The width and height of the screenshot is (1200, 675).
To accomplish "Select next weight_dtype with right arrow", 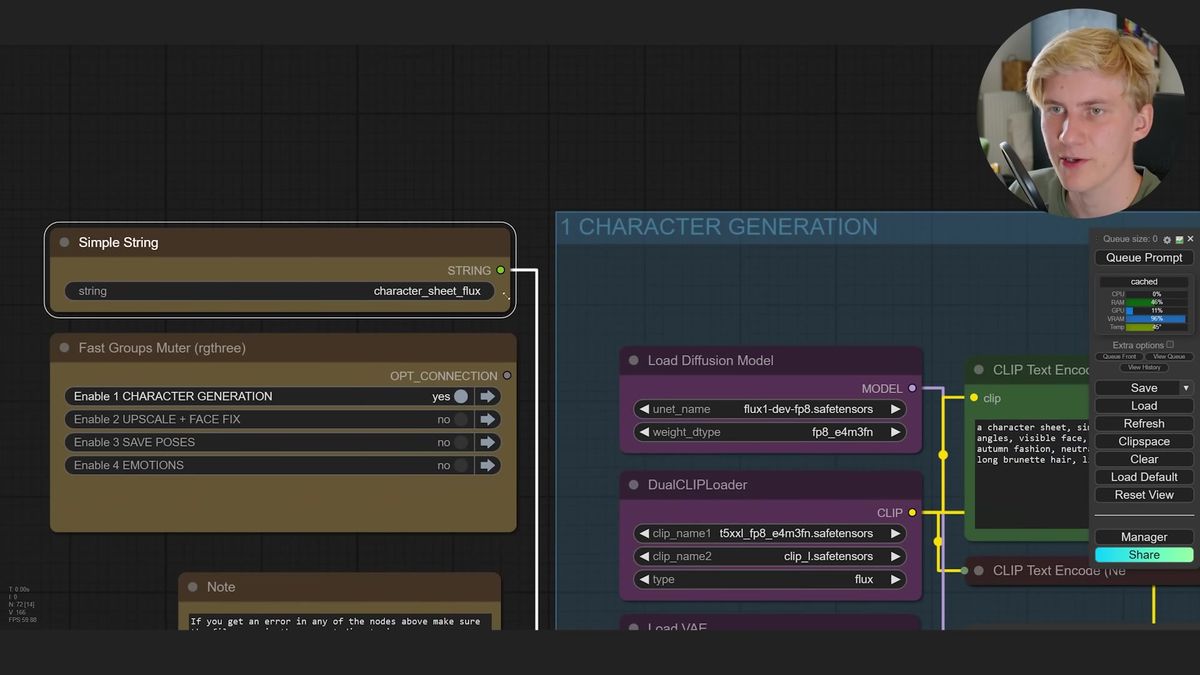I will tap(896, 432).
